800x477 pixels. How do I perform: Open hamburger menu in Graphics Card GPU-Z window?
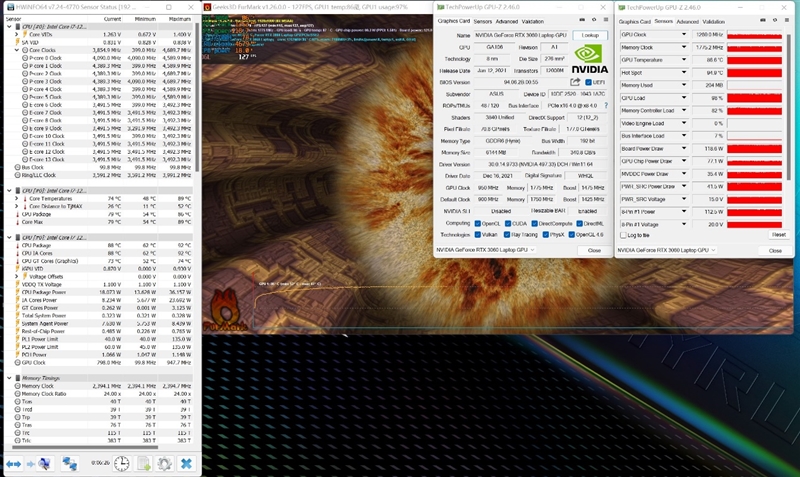click(x=606, y=20)
